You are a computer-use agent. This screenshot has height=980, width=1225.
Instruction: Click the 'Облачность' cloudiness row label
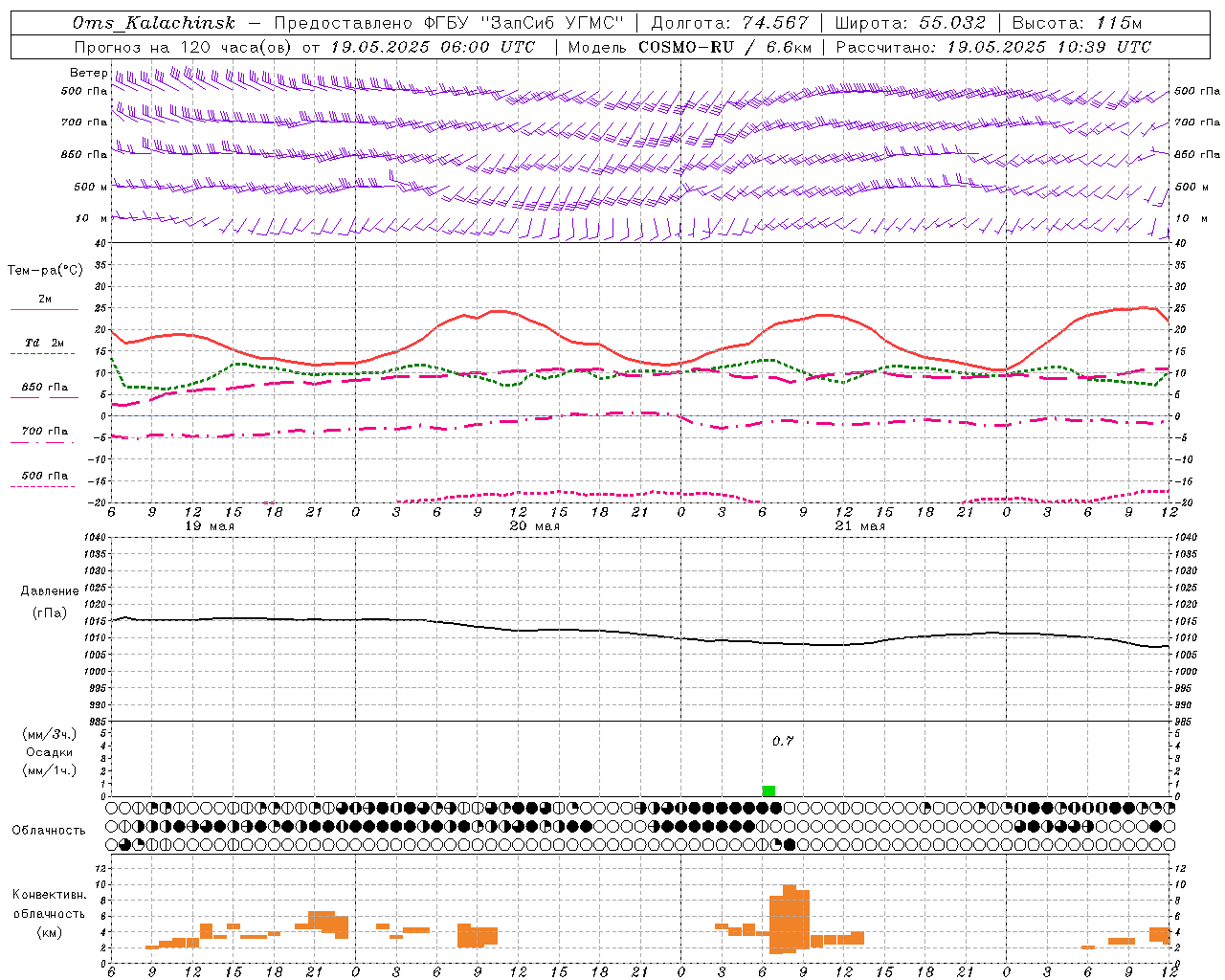pos(49,831)
